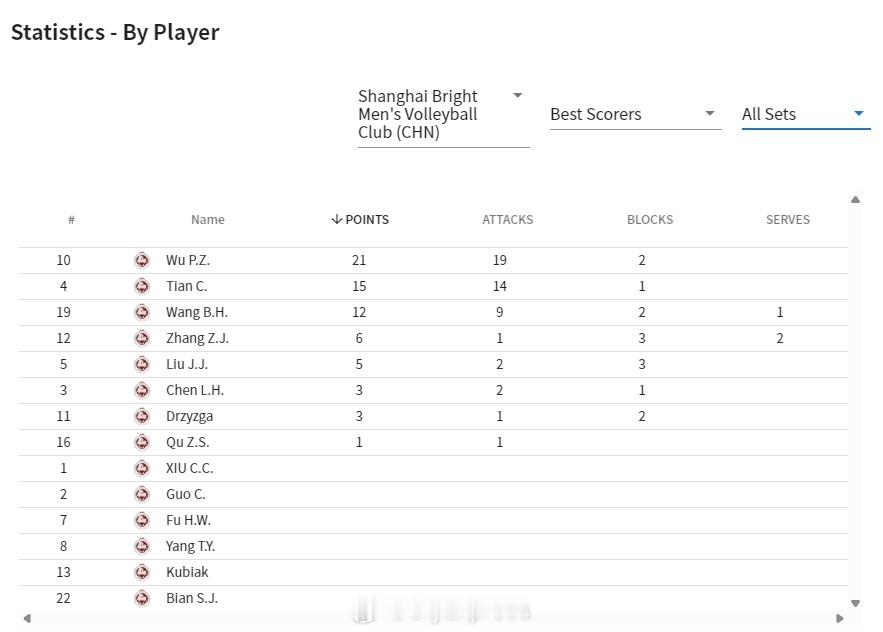The width and height of the screenshot is (883, 632).
Task: Click the team logo beside Drzyzga
Action: pyautogui.click(x=142, y=416)
